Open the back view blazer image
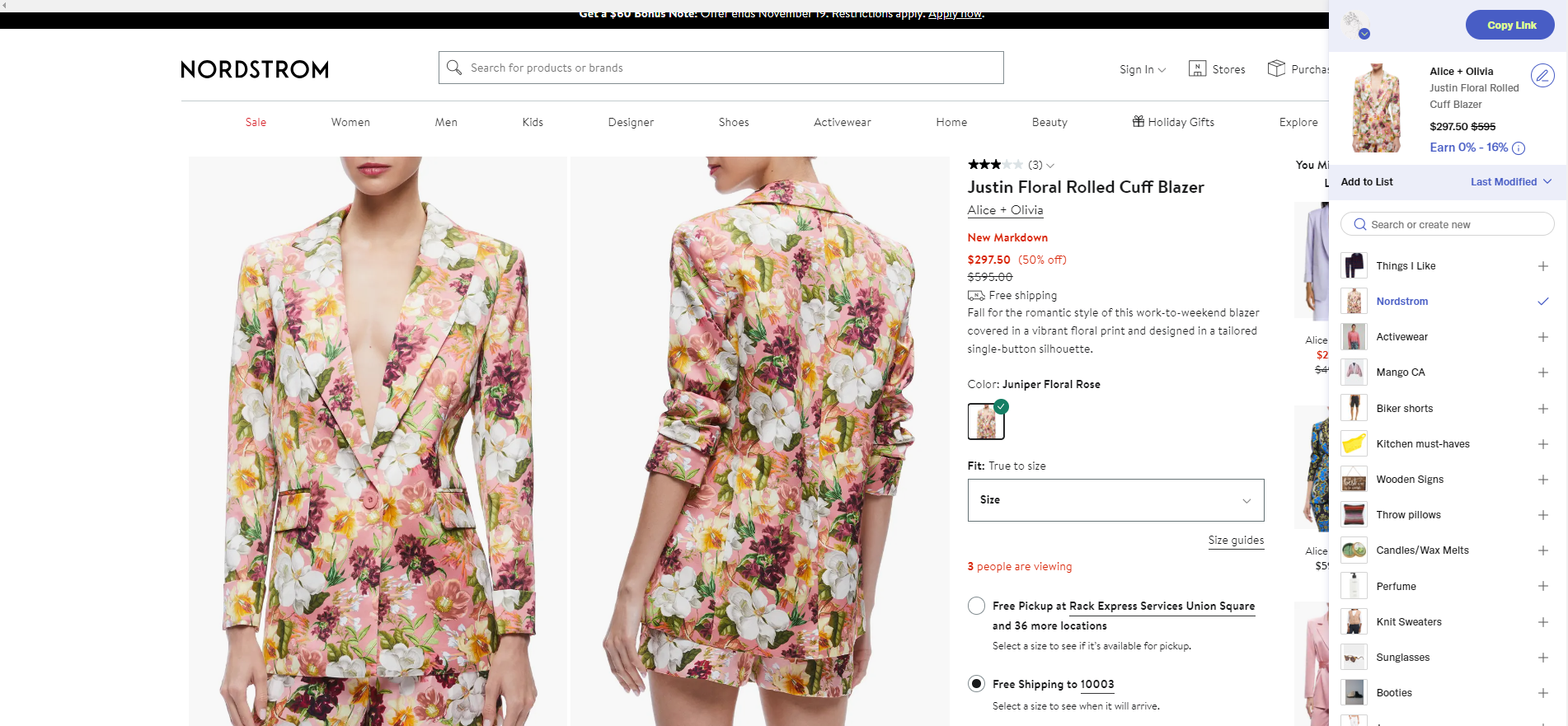Screen dimensions: 1568x726 click(x=759, y=441)
